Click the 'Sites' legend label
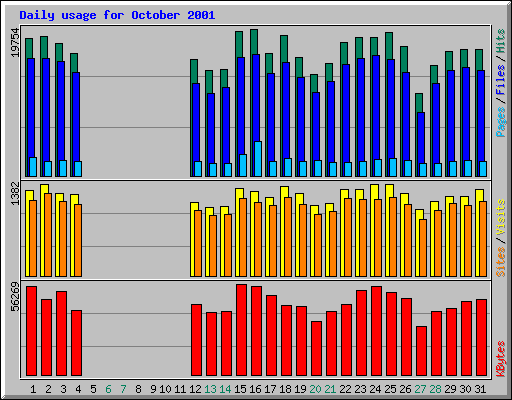The height and width of the screenshot is (400, 512). point(501,262)
